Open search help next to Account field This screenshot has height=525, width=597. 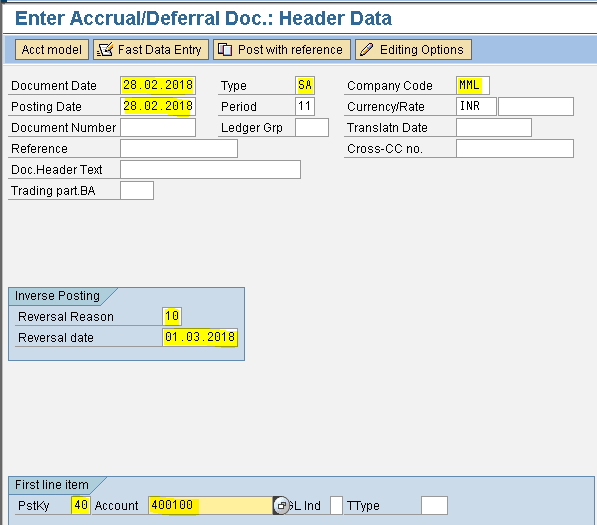pyautogui.click(x=281, y=506)
